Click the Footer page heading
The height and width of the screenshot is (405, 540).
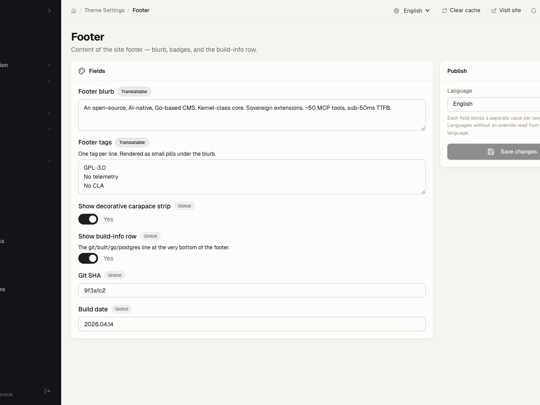pos(88,37)
